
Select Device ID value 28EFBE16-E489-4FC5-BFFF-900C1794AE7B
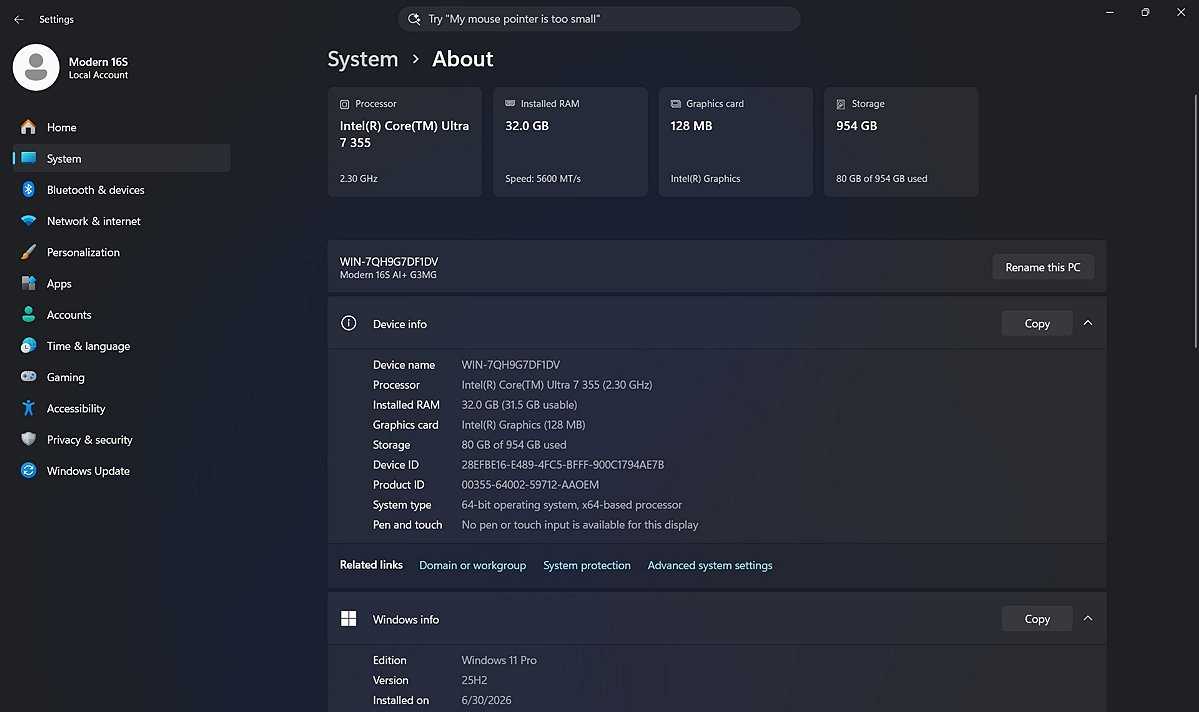[563, 464]
